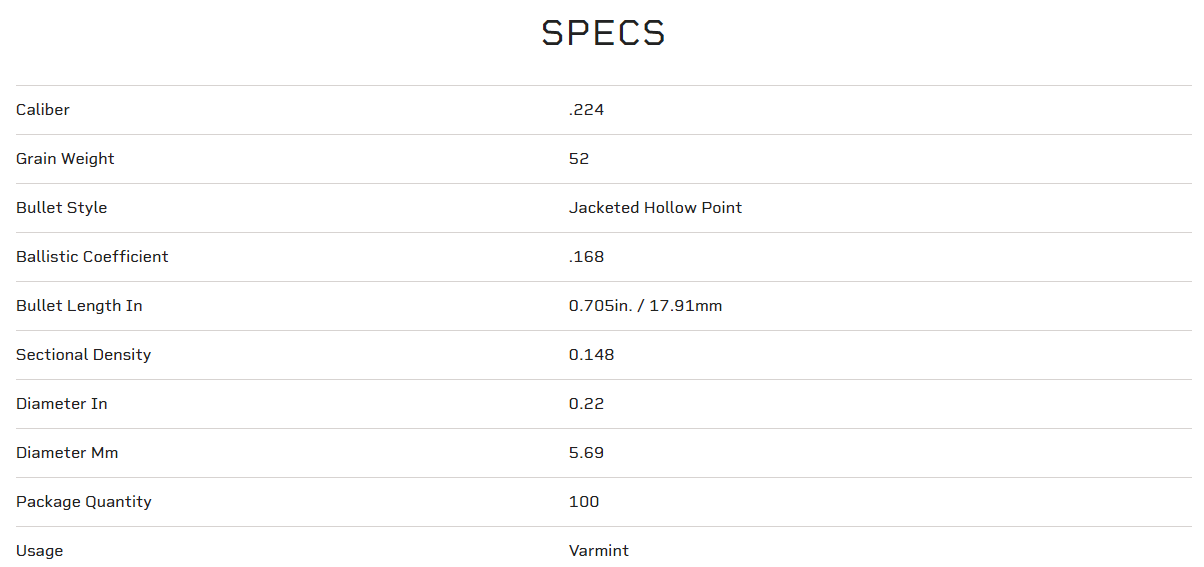Click the Caliber label
This screenshot has width=1204, height=567.
click(x=43, y=110)
